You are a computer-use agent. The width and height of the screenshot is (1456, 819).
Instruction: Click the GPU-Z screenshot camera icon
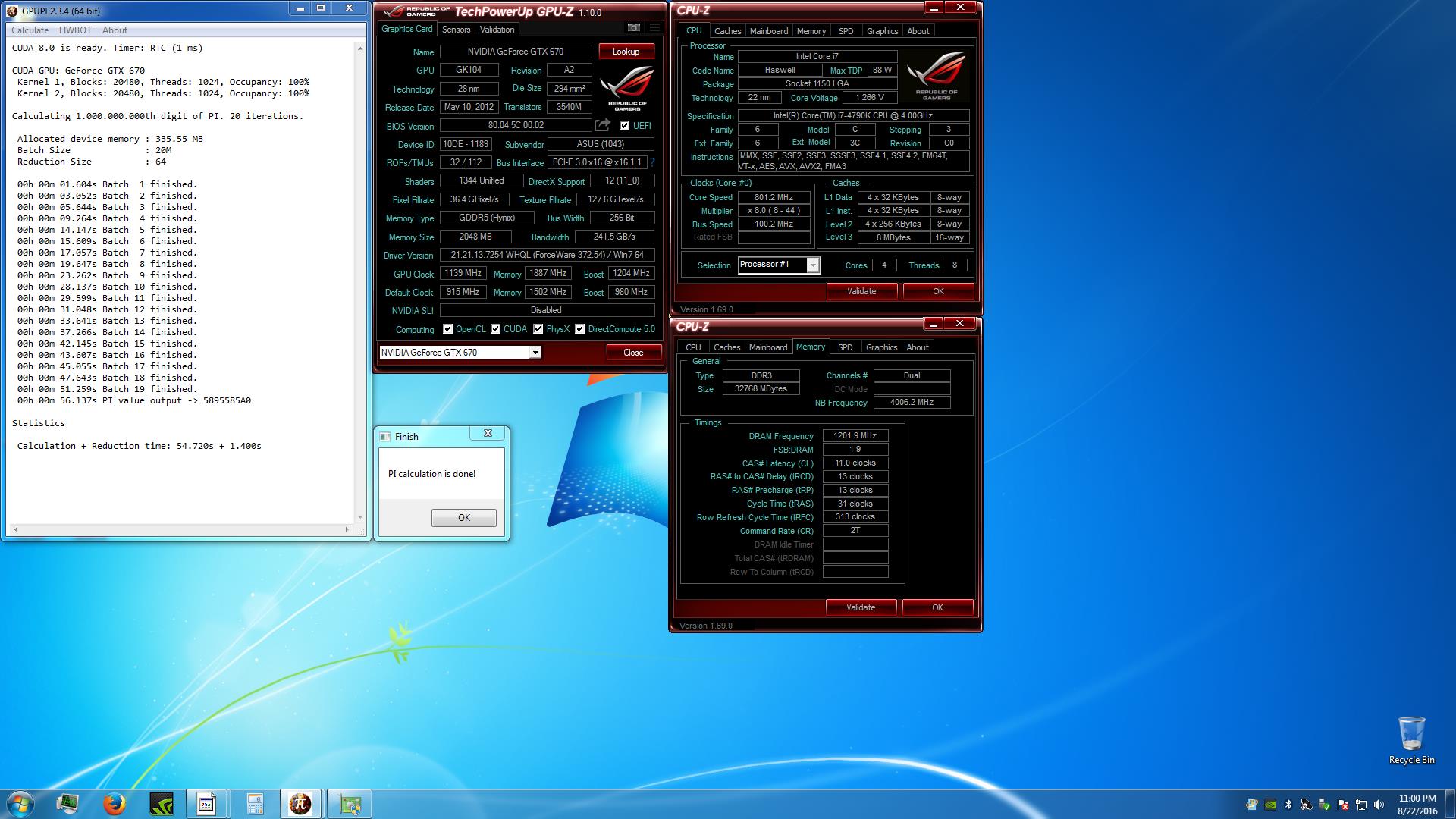click(633, 28)
